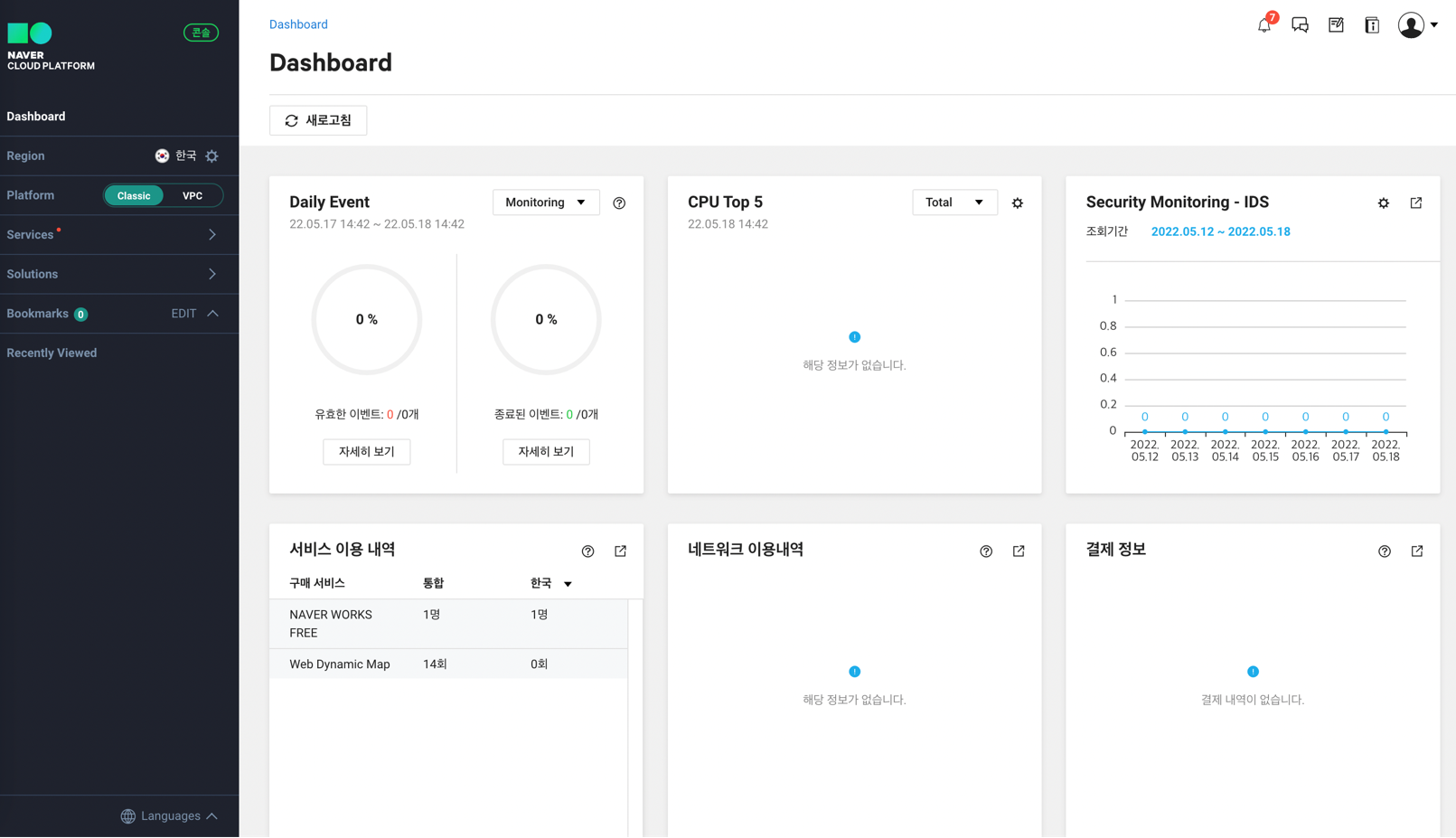The width and height of the screenshot is (1456, 838).
Task: Open Security Monitoring IDS in new window
Action: [x=1416, y=202]
